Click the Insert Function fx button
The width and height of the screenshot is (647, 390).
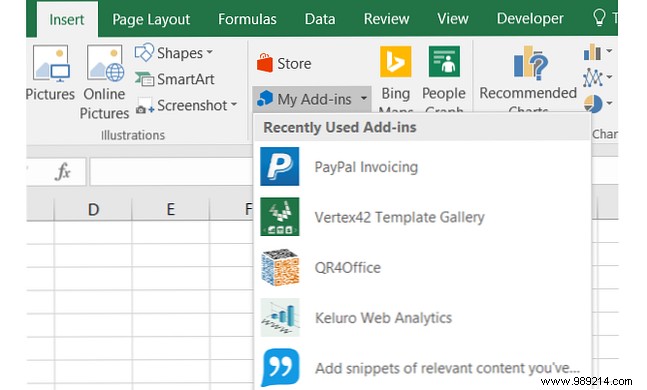[x=63, y=171]
